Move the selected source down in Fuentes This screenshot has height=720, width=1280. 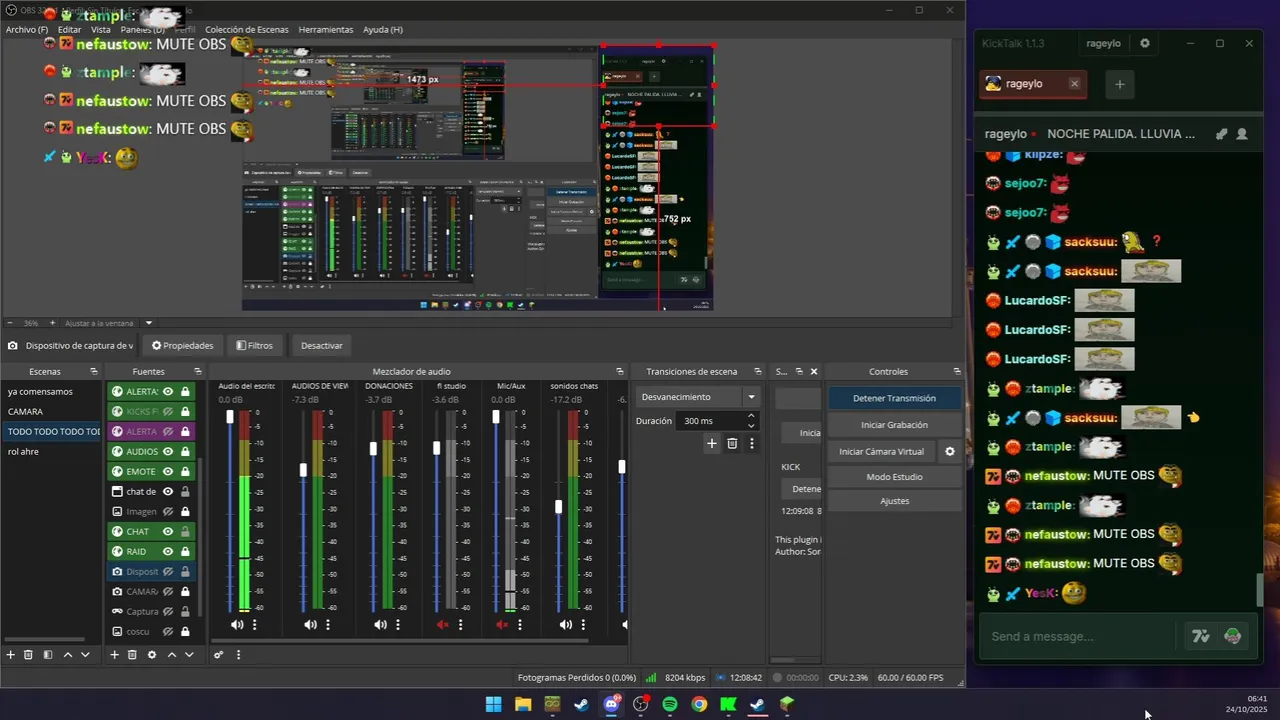[189, 655]
